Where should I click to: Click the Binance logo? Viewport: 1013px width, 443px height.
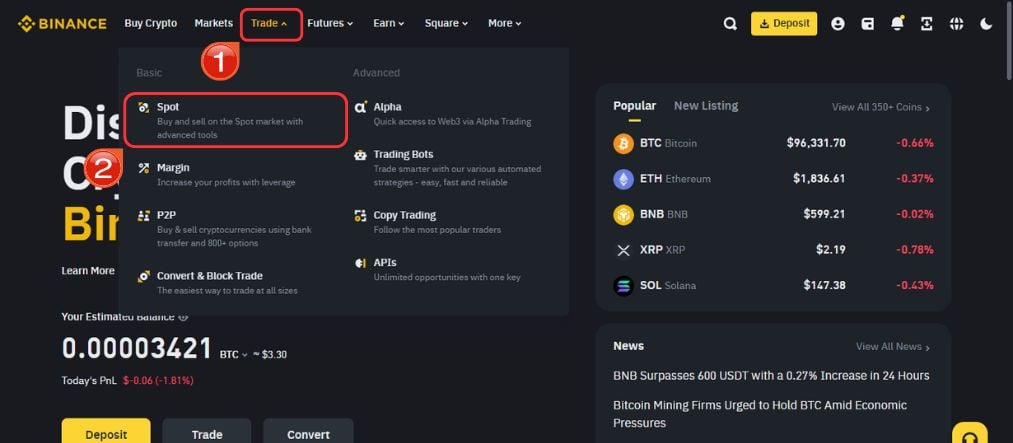coord(62,24)
